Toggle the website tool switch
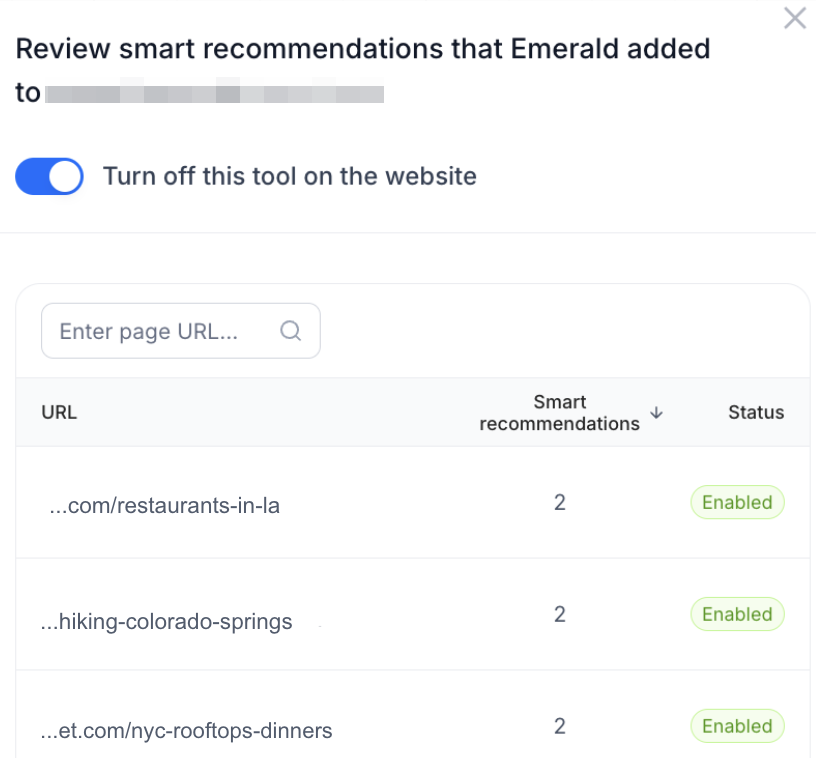The image size is (816, 758). click(49, 177)
